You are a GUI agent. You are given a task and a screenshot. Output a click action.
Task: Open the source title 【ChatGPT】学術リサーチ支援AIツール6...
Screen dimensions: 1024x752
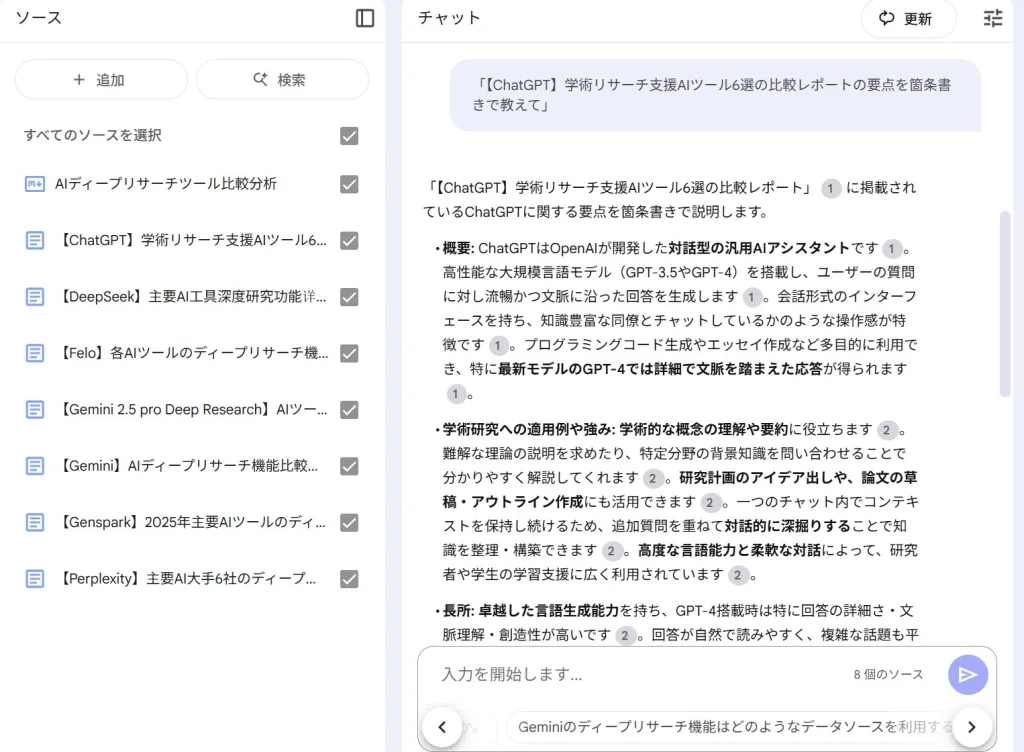[193, 240]
